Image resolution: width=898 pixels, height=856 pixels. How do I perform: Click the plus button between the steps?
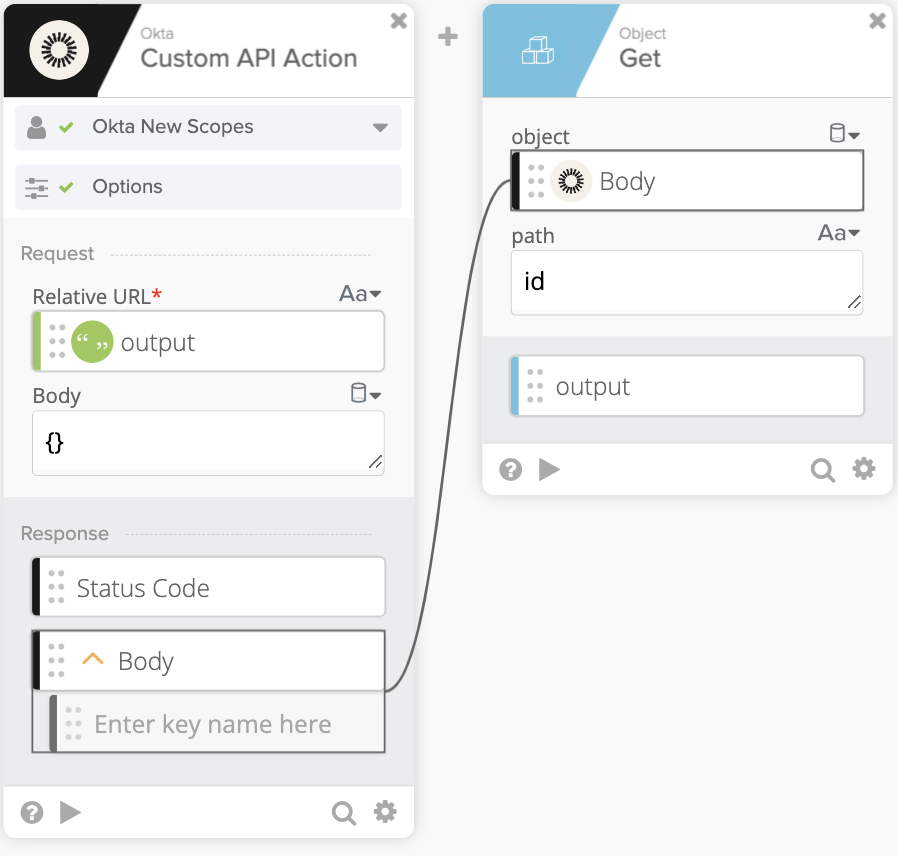click(447, 36)
